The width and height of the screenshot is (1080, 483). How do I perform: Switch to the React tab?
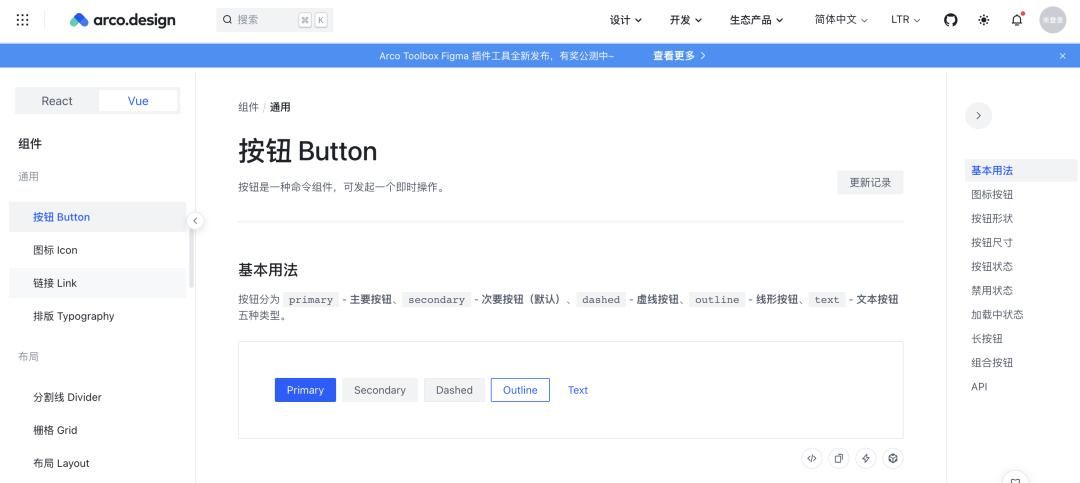tap(56, 101)
